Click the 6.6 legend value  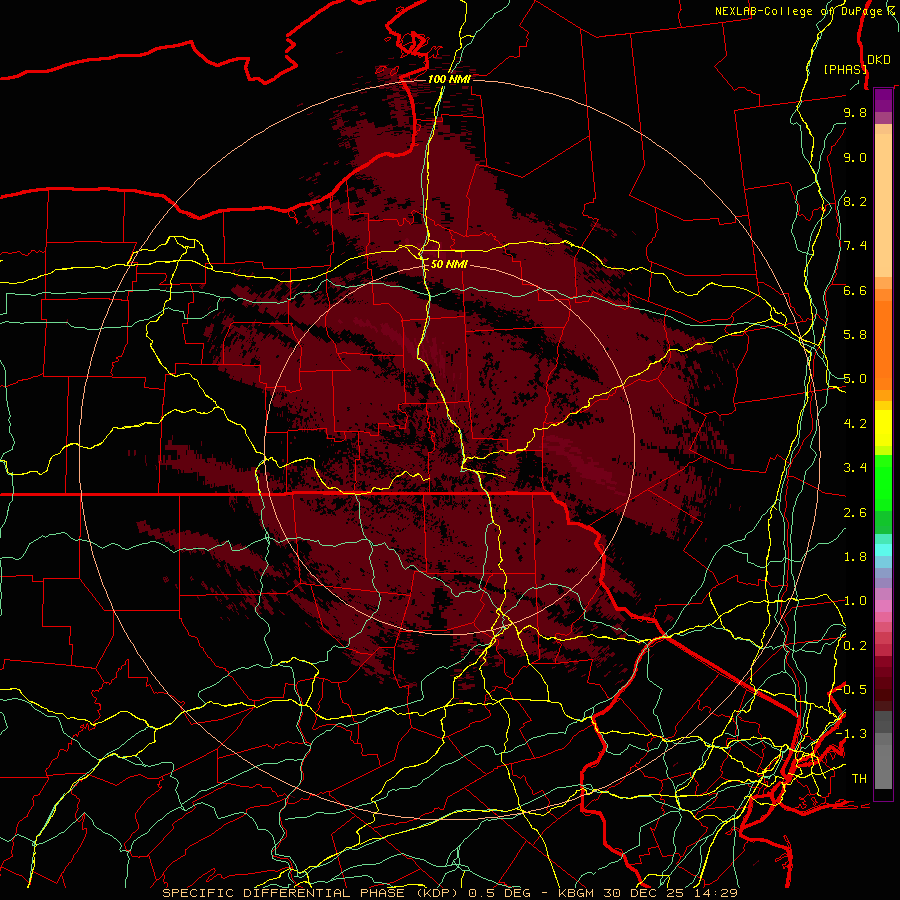[855, 290]
